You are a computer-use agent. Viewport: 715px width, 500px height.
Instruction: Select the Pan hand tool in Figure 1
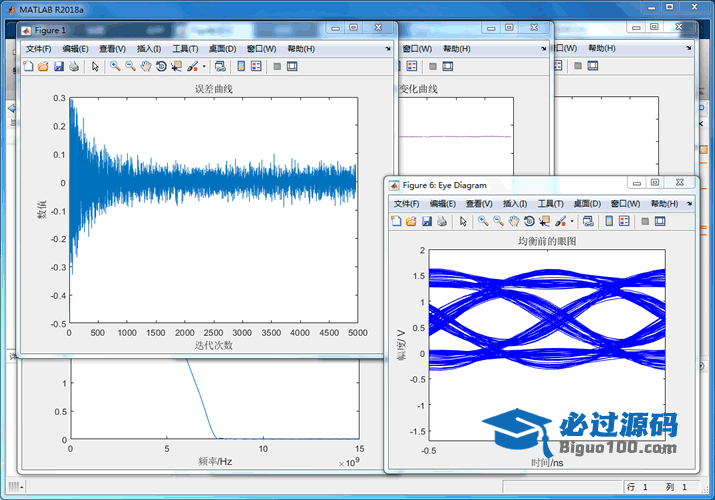145,67
